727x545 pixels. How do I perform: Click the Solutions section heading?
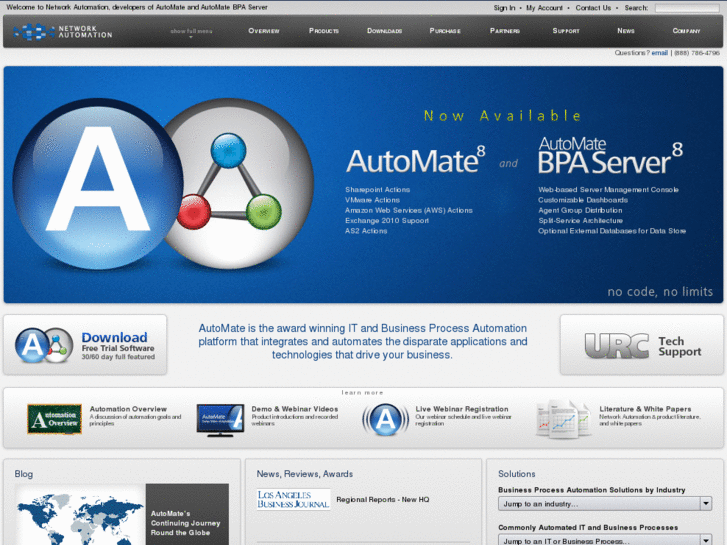517,474
